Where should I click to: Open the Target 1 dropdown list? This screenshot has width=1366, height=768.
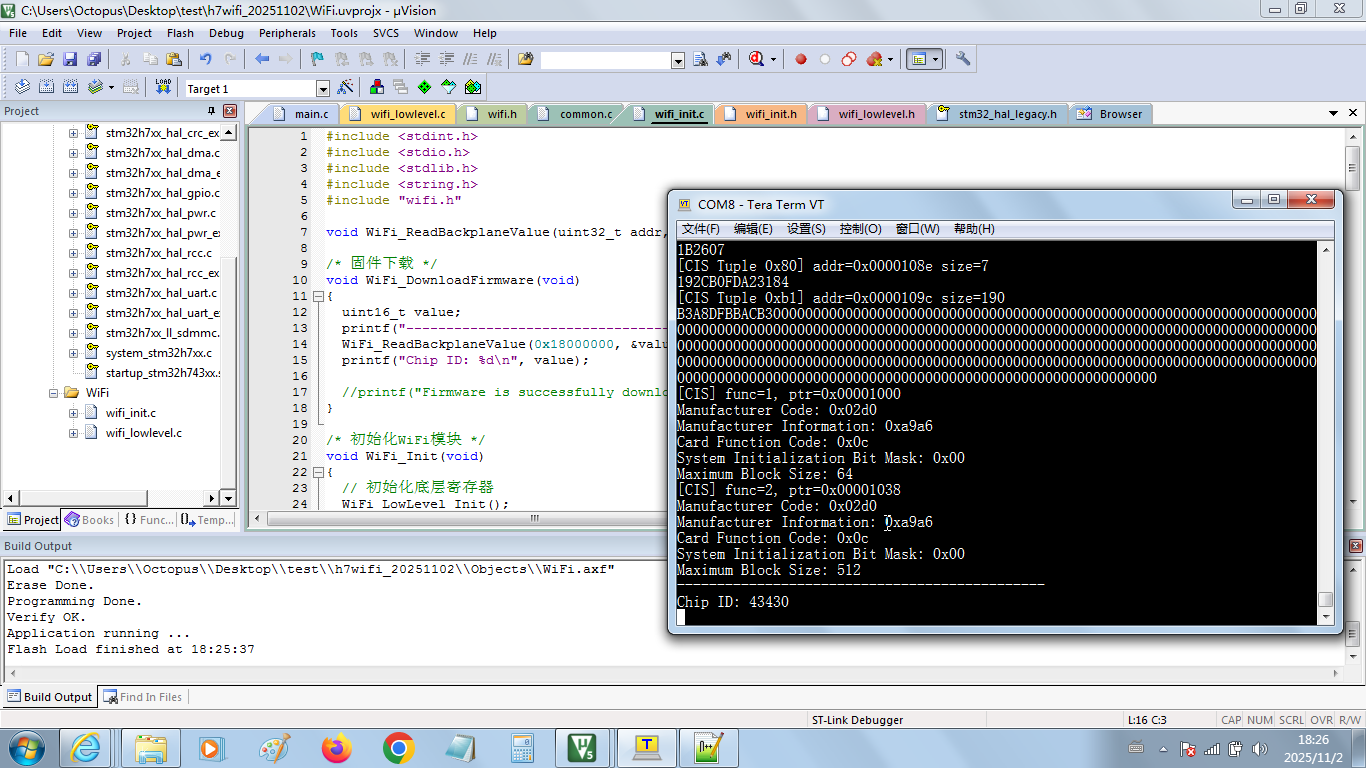(x=322, y=89)
